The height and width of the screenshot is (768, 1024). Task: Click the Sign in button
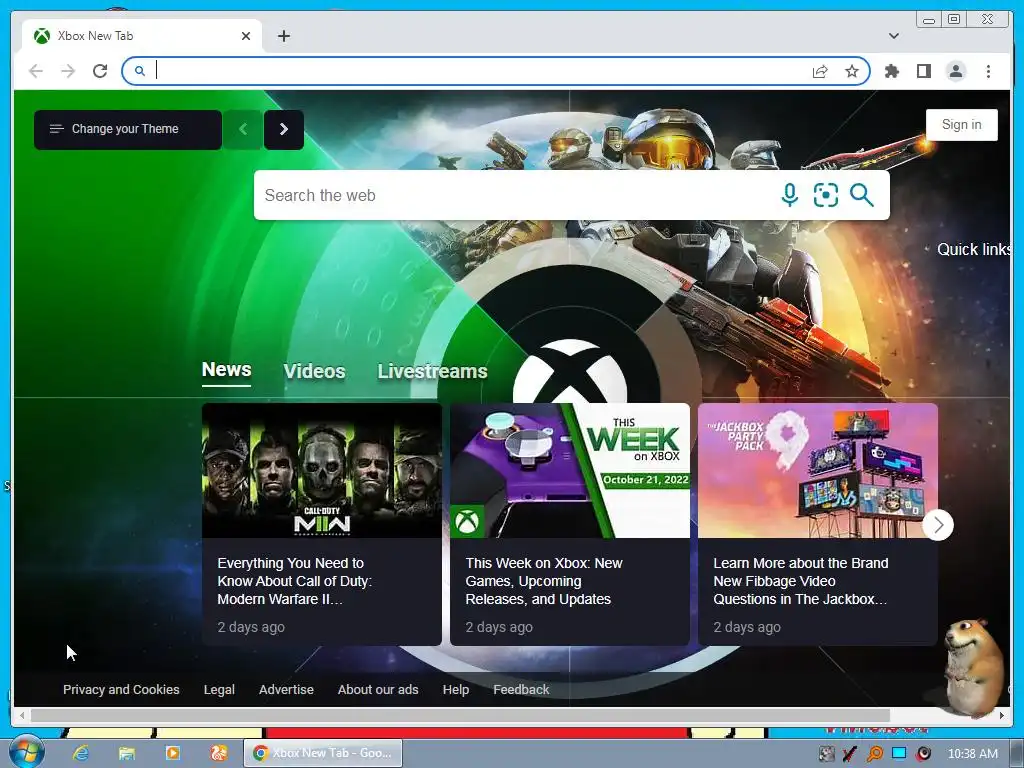click(961, 125)
